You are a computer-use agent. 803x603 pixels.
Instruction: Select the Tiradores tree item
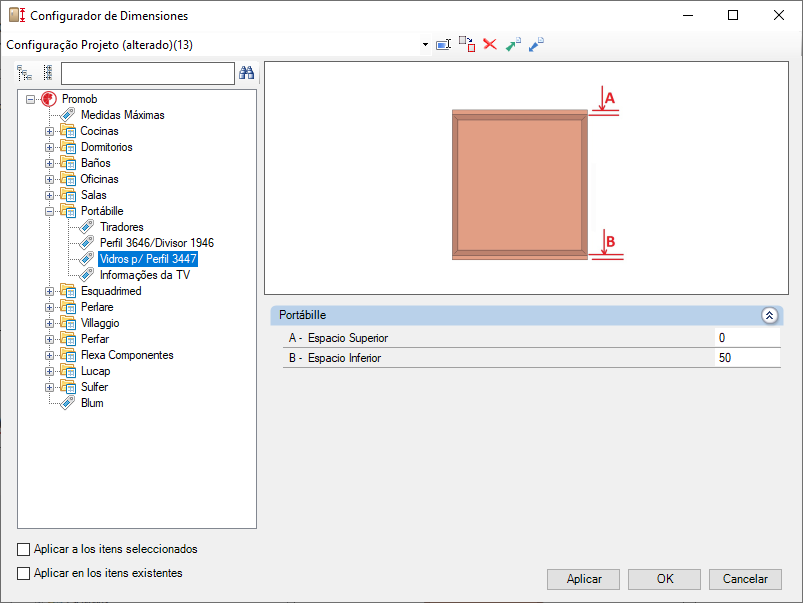[x=121, y=227]
